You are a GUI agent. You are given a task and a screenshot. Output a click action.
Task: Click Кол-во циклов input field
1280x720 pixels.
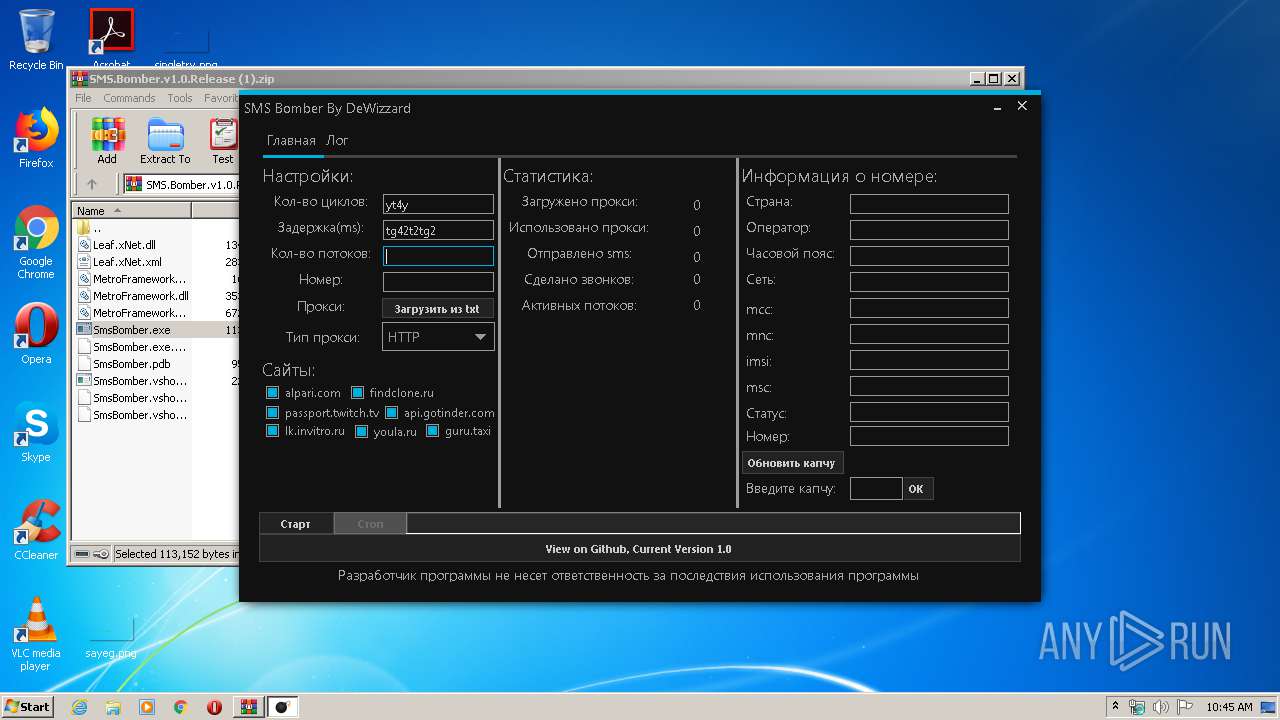point(438,204)
